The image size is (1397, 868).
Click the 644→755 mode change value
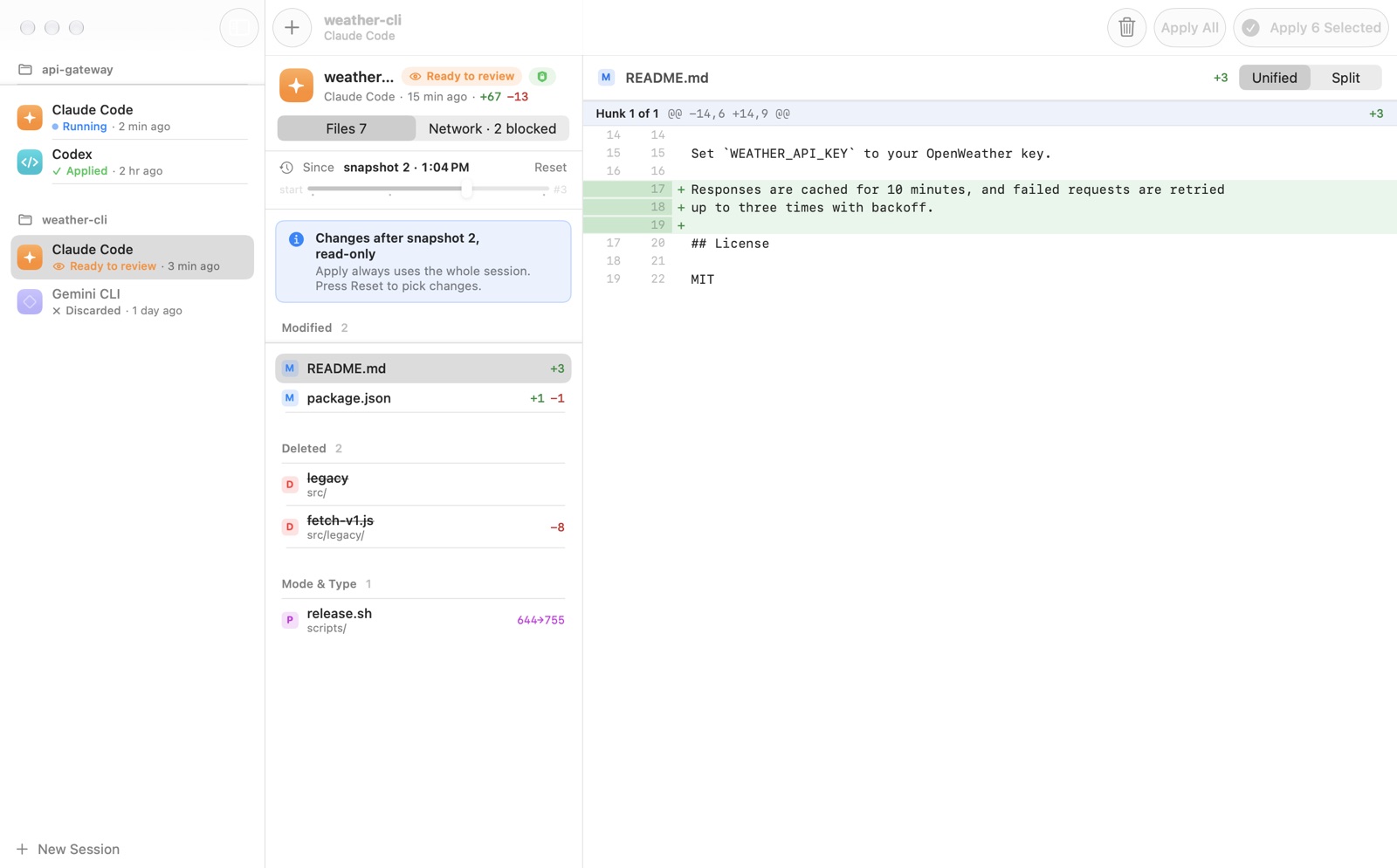click(x=540, y=620)
